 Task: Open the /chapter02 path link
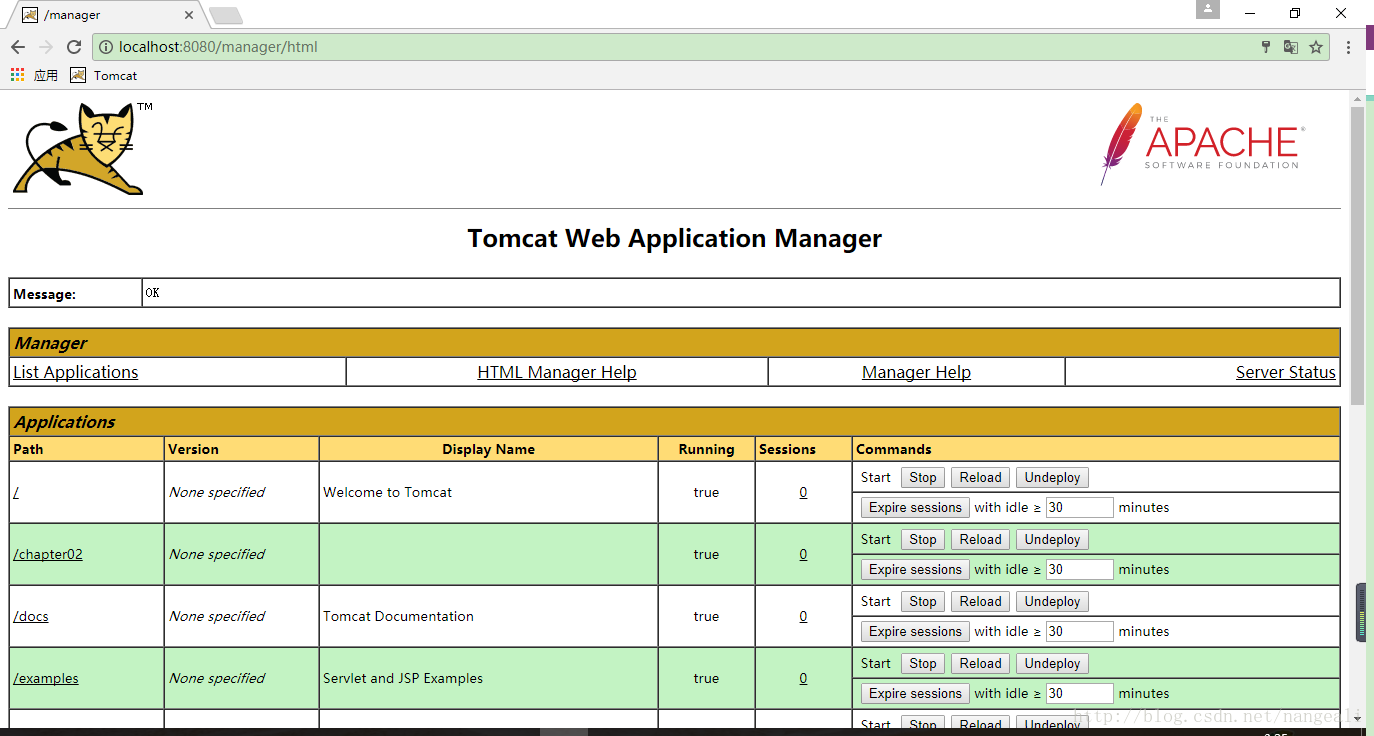point(48,554)
